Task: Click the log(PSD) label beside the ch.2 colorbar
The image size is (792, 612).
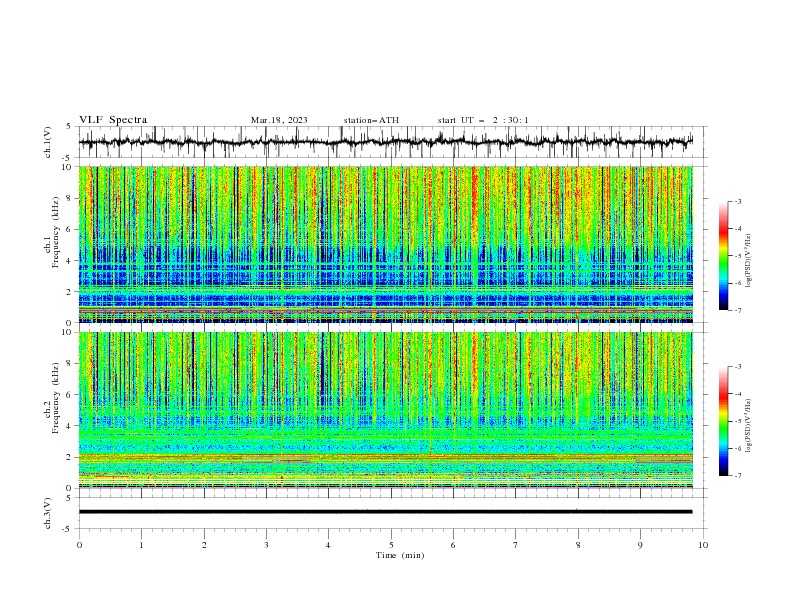Action: 748,426
